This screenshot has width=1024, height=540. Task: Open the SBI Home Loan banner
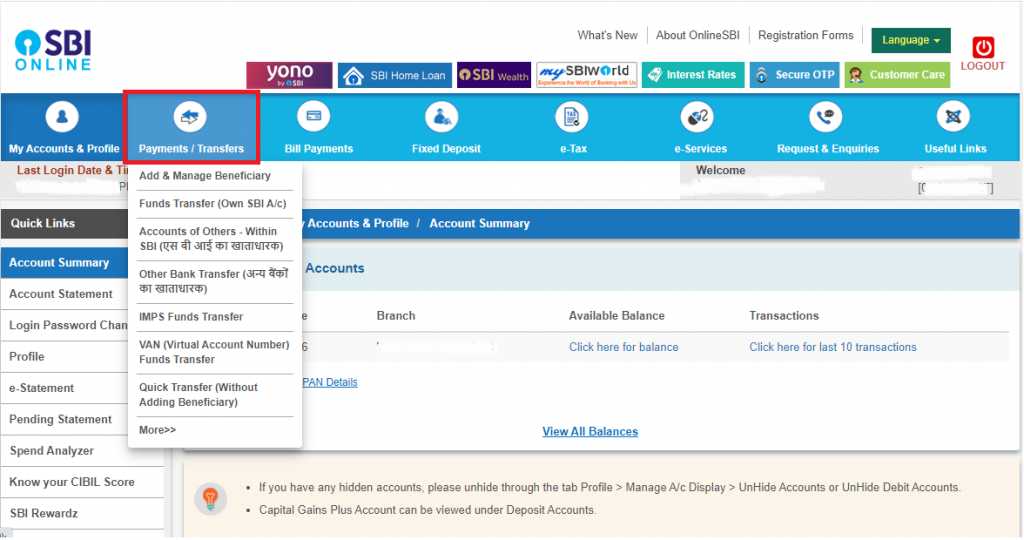coord(394,75)
